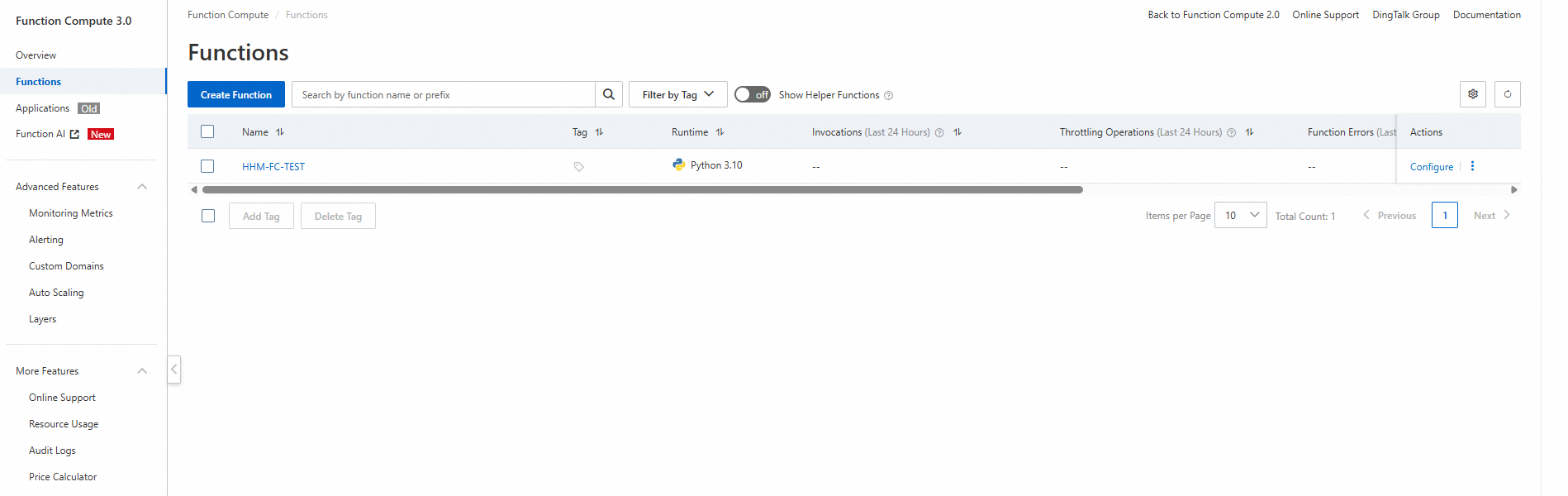Open HHM-FC-TEST function link
Image resolution: width=1568 pixels, height=496 pixels.
pos(273,167)
